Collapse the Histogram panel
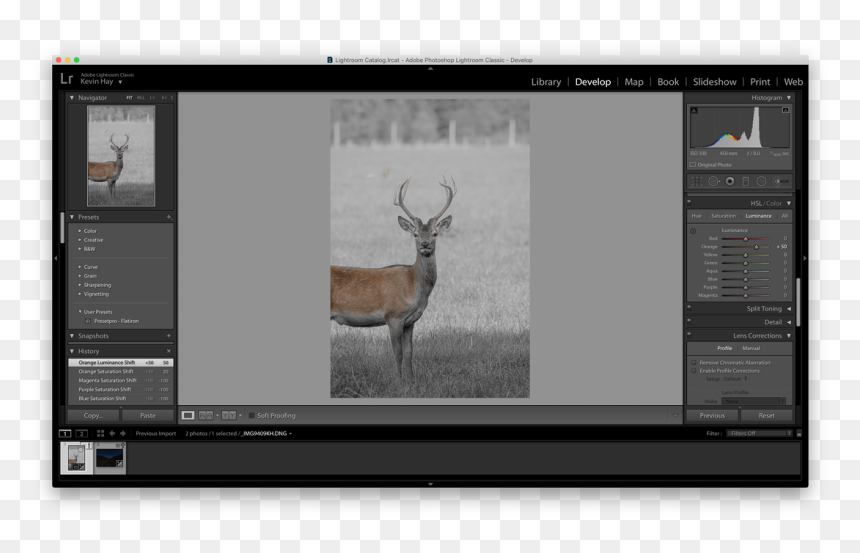Screen dimensions: 860x553 (789, 98)
